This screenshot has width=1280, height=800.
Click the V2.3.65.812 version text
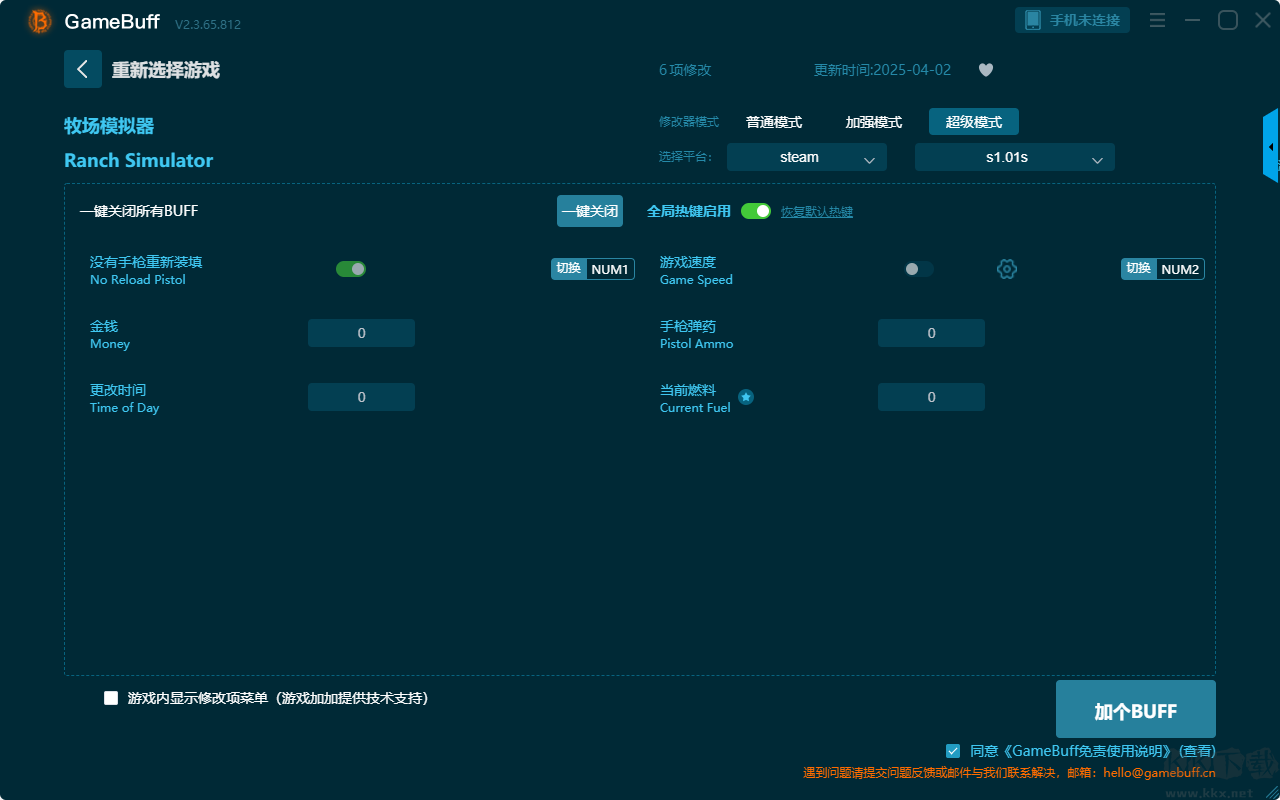tap(208, 24)
